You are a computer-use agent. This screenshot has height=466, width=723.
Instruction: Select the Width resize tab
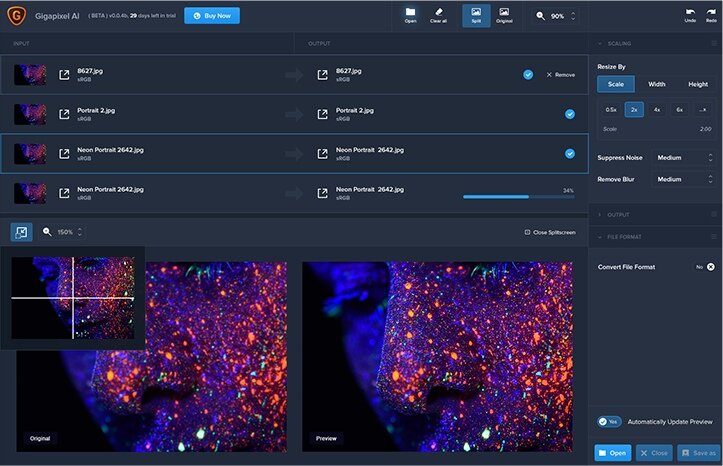[657, 84]
